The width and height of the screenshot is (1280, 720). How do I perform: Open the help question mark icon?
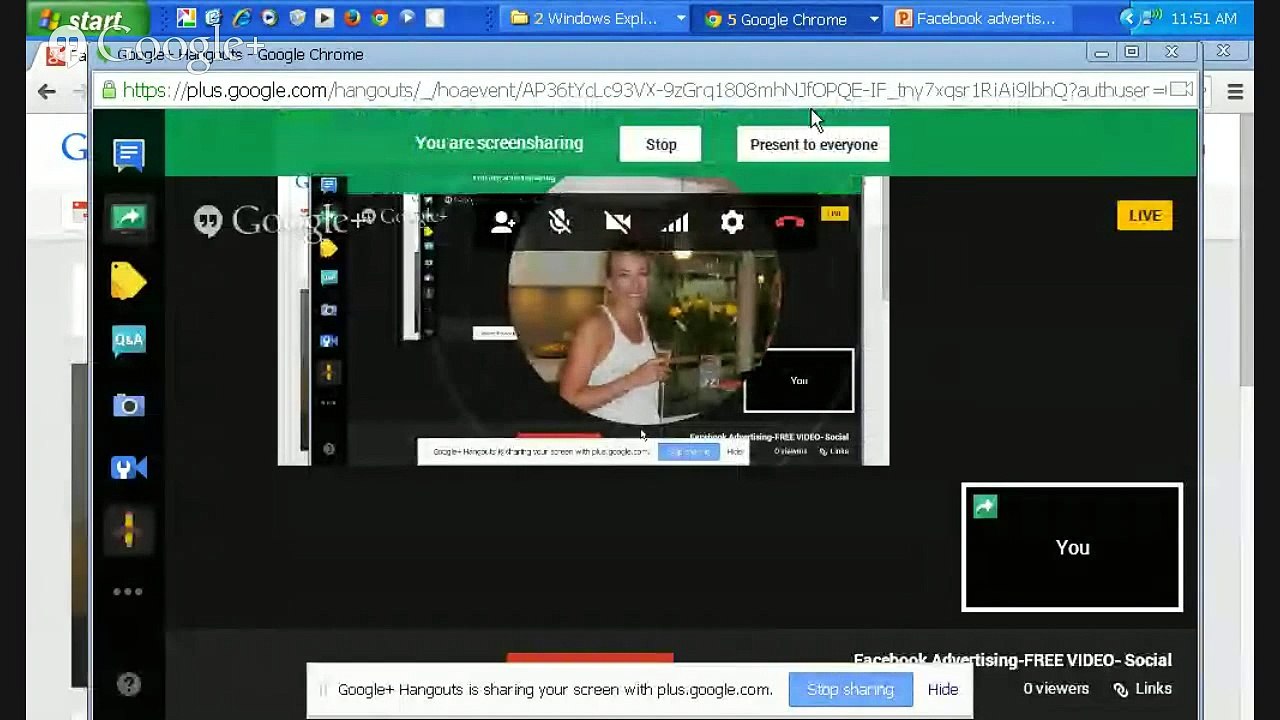pos(128,684)
